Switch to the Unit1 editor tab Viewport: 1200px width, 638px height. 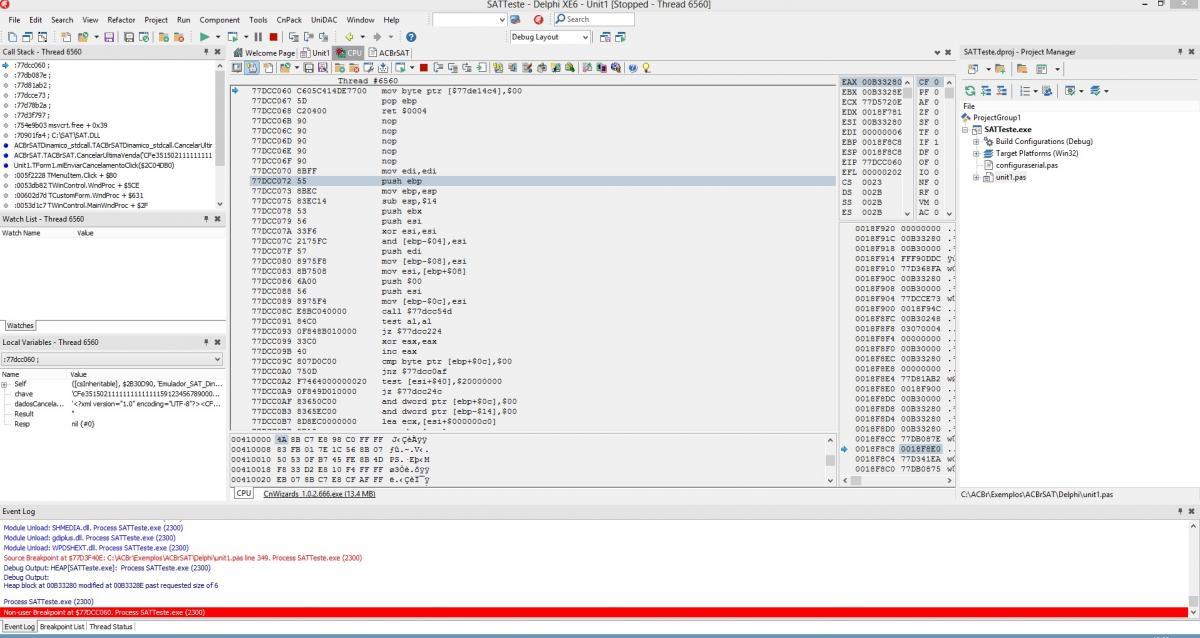[x=315, y=52]
